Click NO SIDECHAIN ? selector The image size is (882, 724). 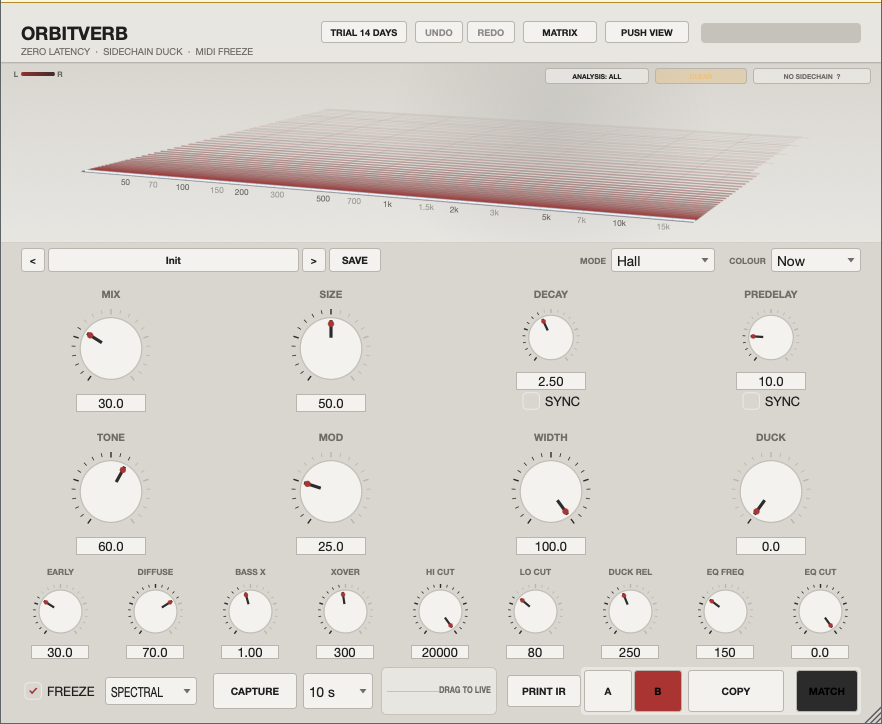coord(812,77)
